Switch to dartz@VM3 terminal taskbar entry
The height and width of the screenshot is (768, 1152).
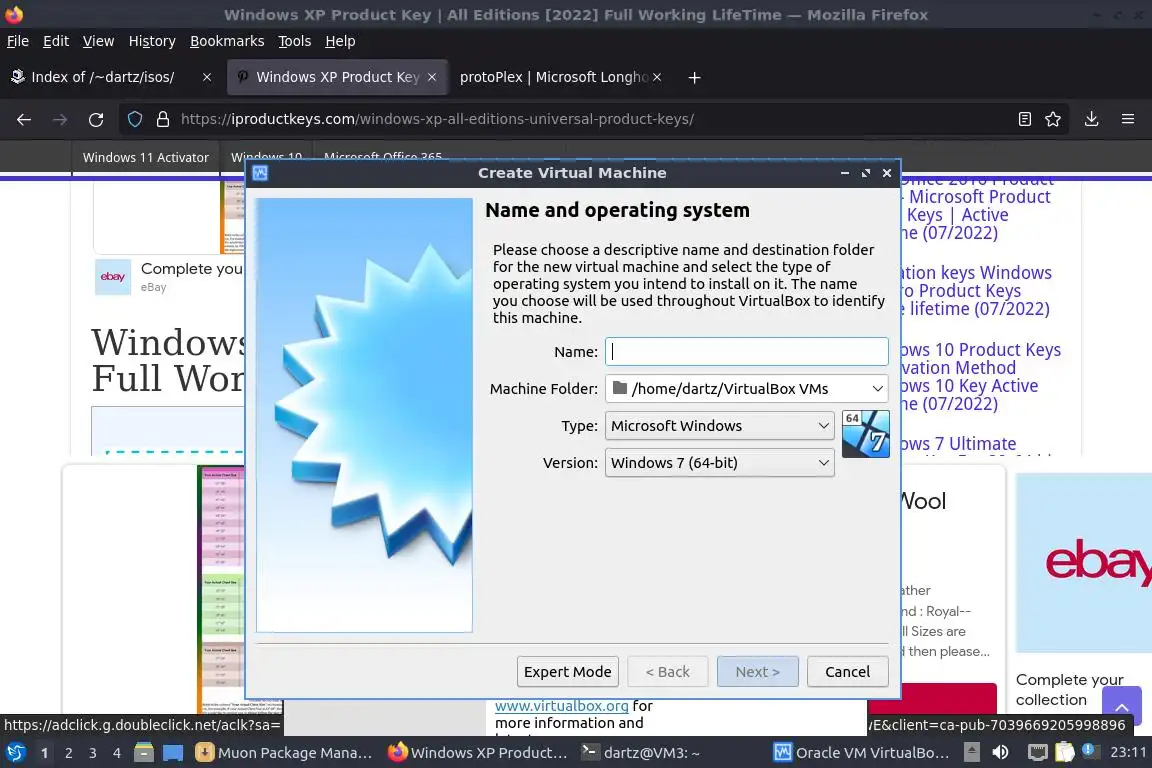(641, 753)
